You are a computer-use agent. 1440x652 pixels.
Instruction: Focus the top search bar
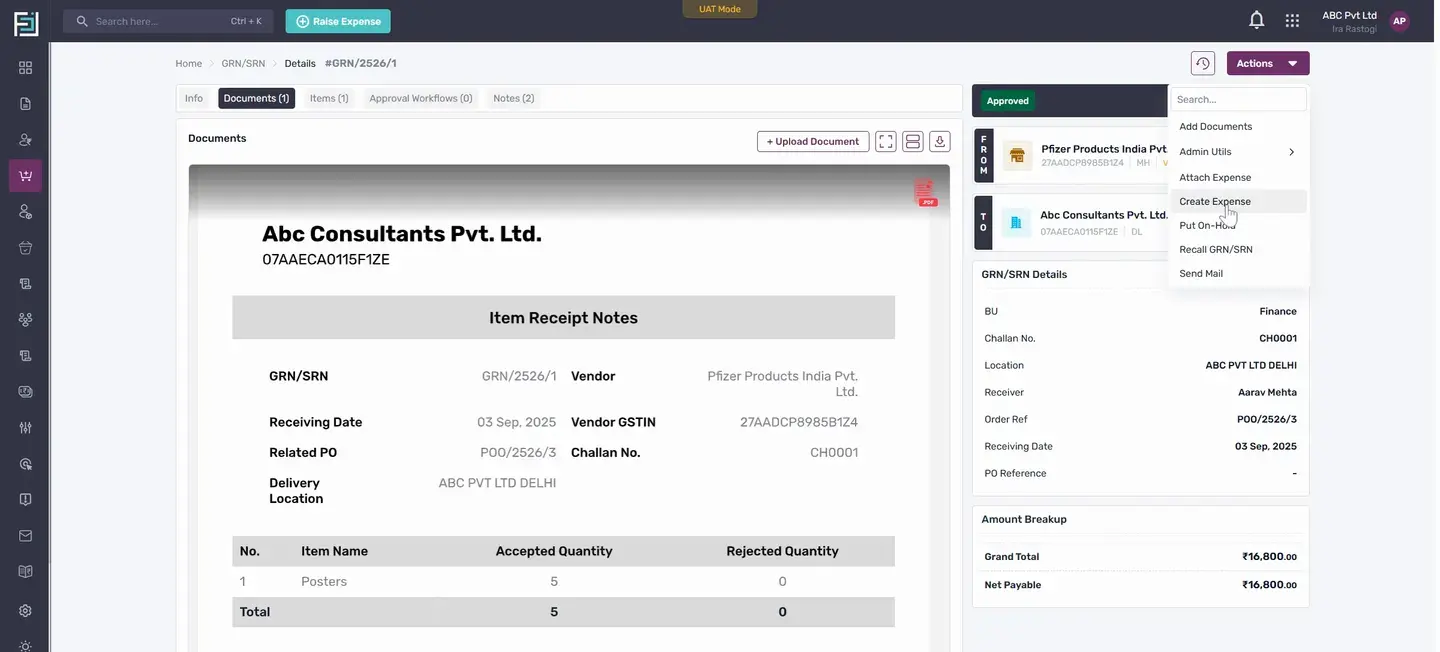[168, 21]
